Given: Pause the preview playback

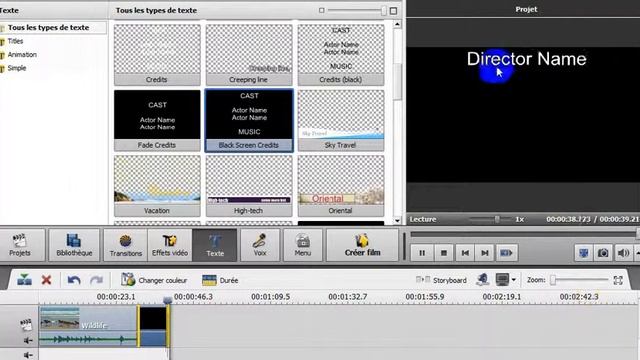Looking at the screenshot, I should pyautogui.click(x=422, y=253).
